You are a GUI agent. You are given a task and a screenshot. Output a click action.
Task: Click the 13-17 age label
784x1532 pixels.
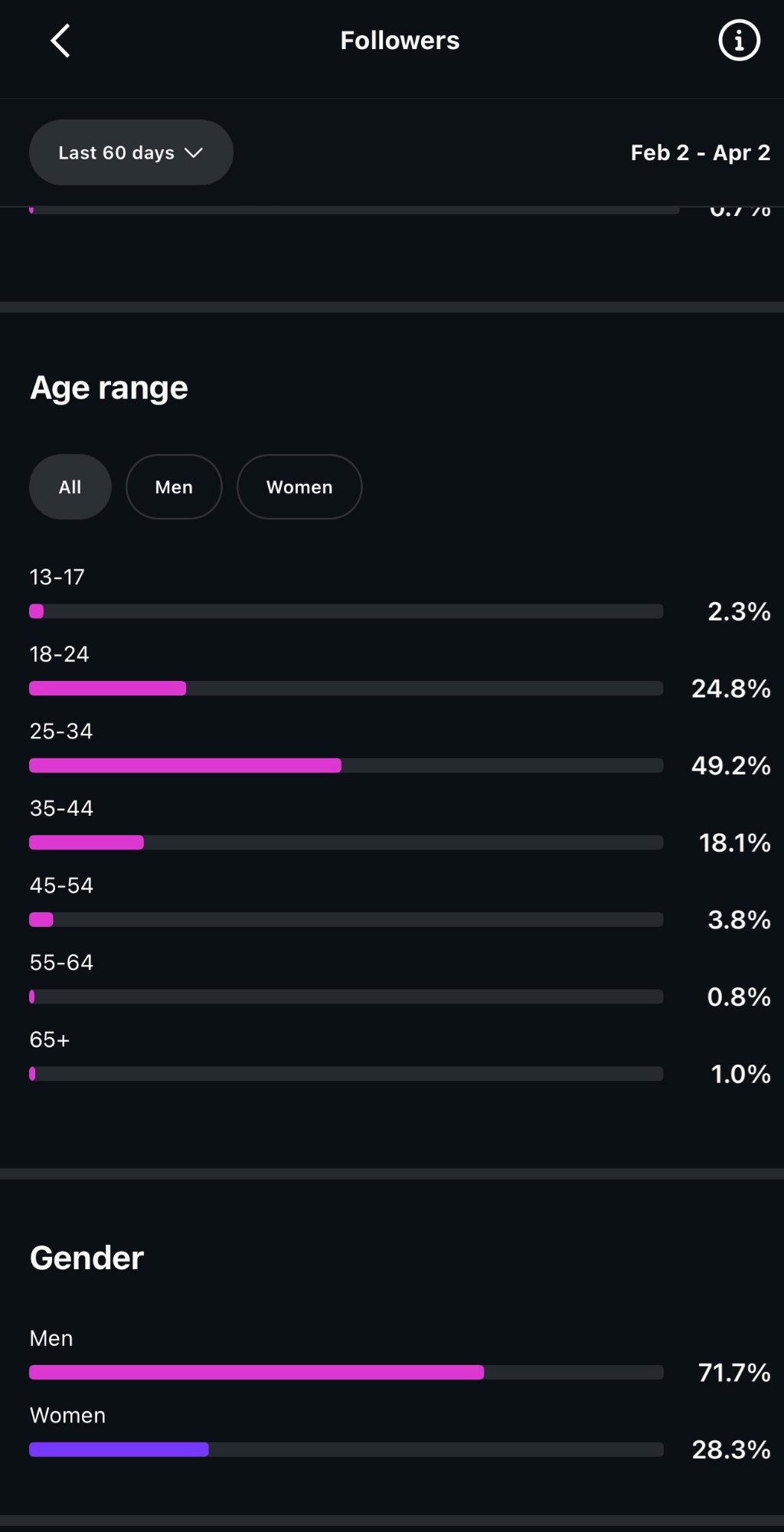(57, 577)
